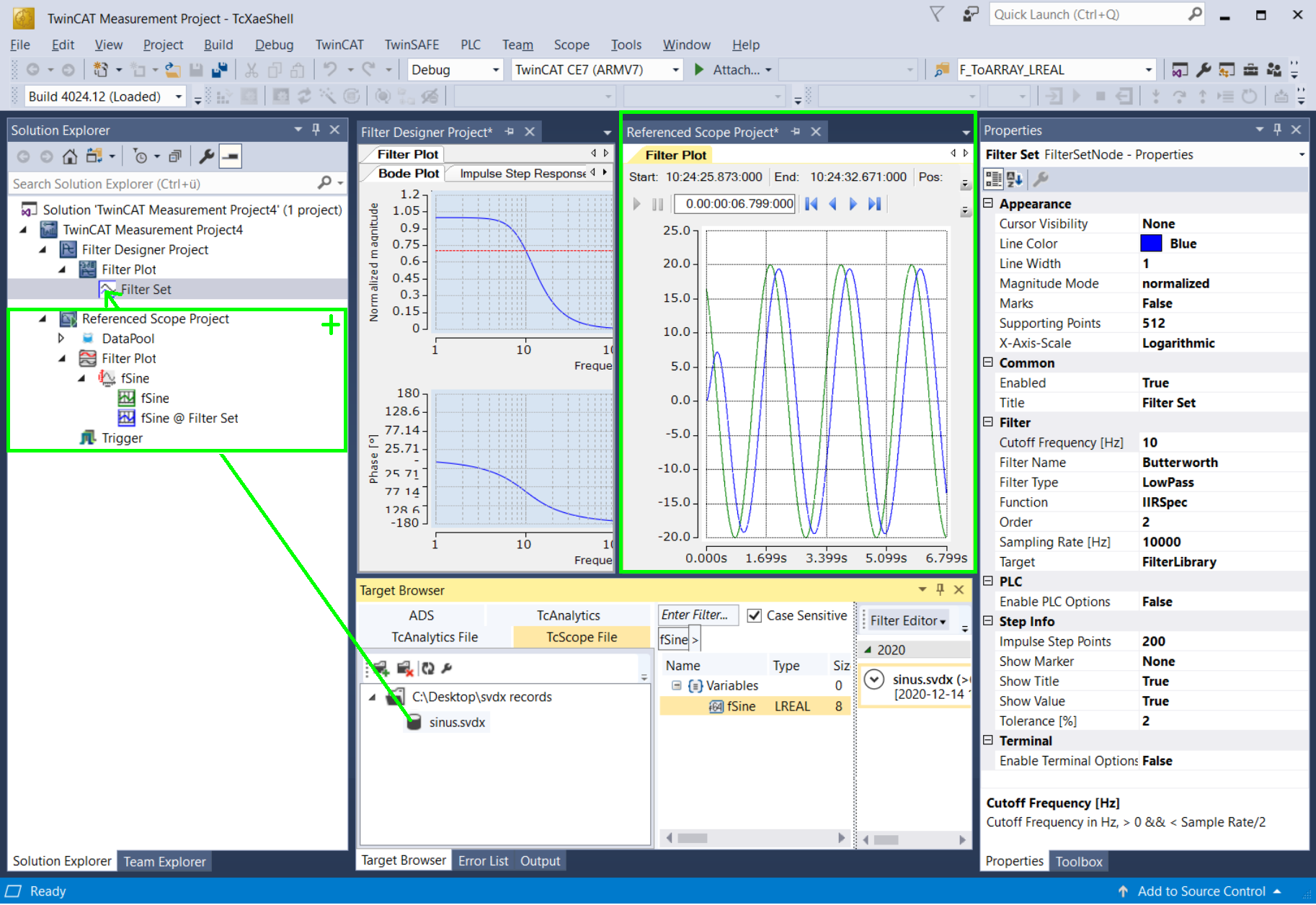
Task: Collapse the Appearance property category
Action: click(x=989, y=203)
